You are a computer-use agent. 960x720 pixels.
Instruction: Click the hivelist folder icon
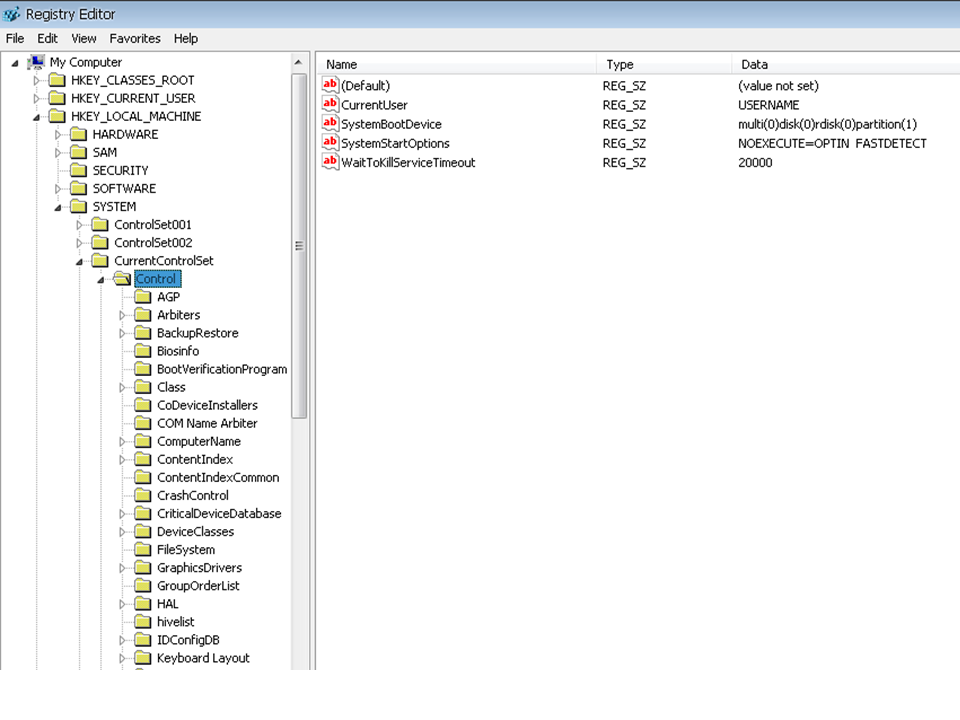tap(143, 621)
